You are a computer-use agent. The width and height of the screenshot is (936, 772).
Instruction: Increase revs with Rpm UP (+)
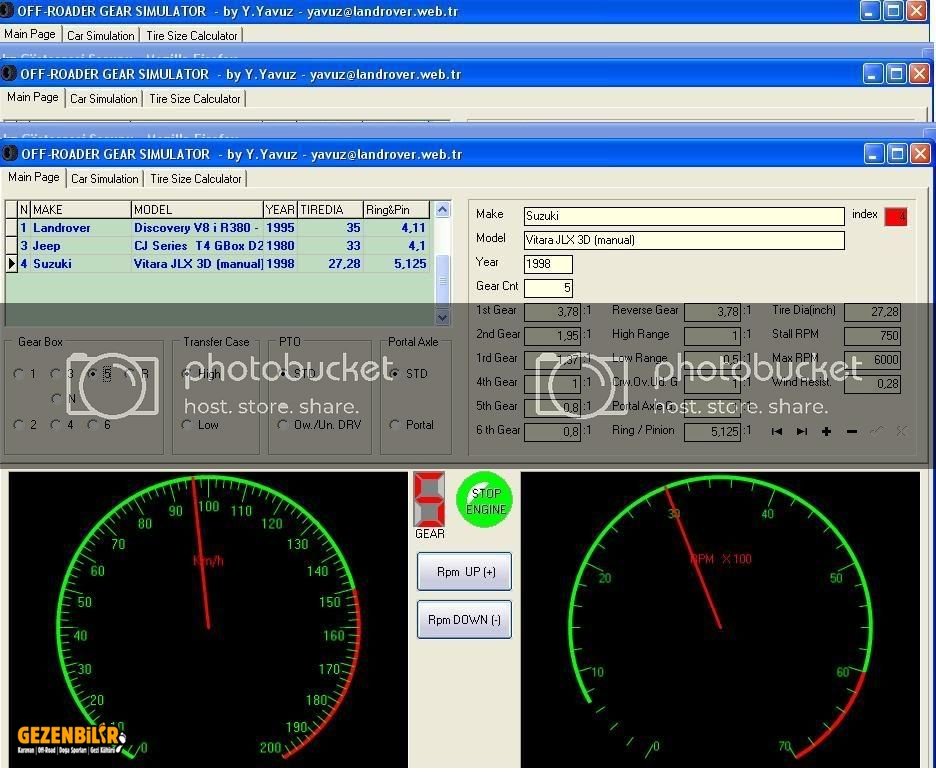464,571
